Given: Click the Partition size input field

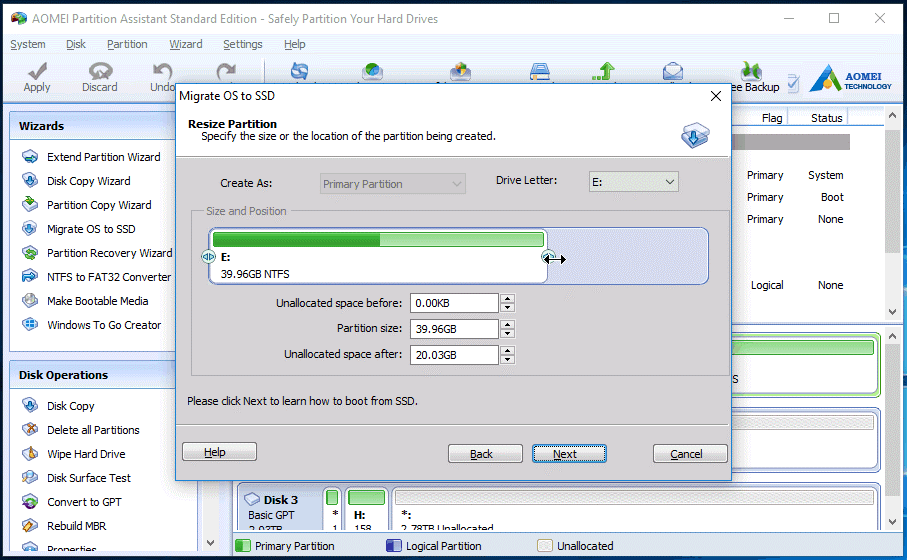Looking at the screenshot, I should point(455,329).
